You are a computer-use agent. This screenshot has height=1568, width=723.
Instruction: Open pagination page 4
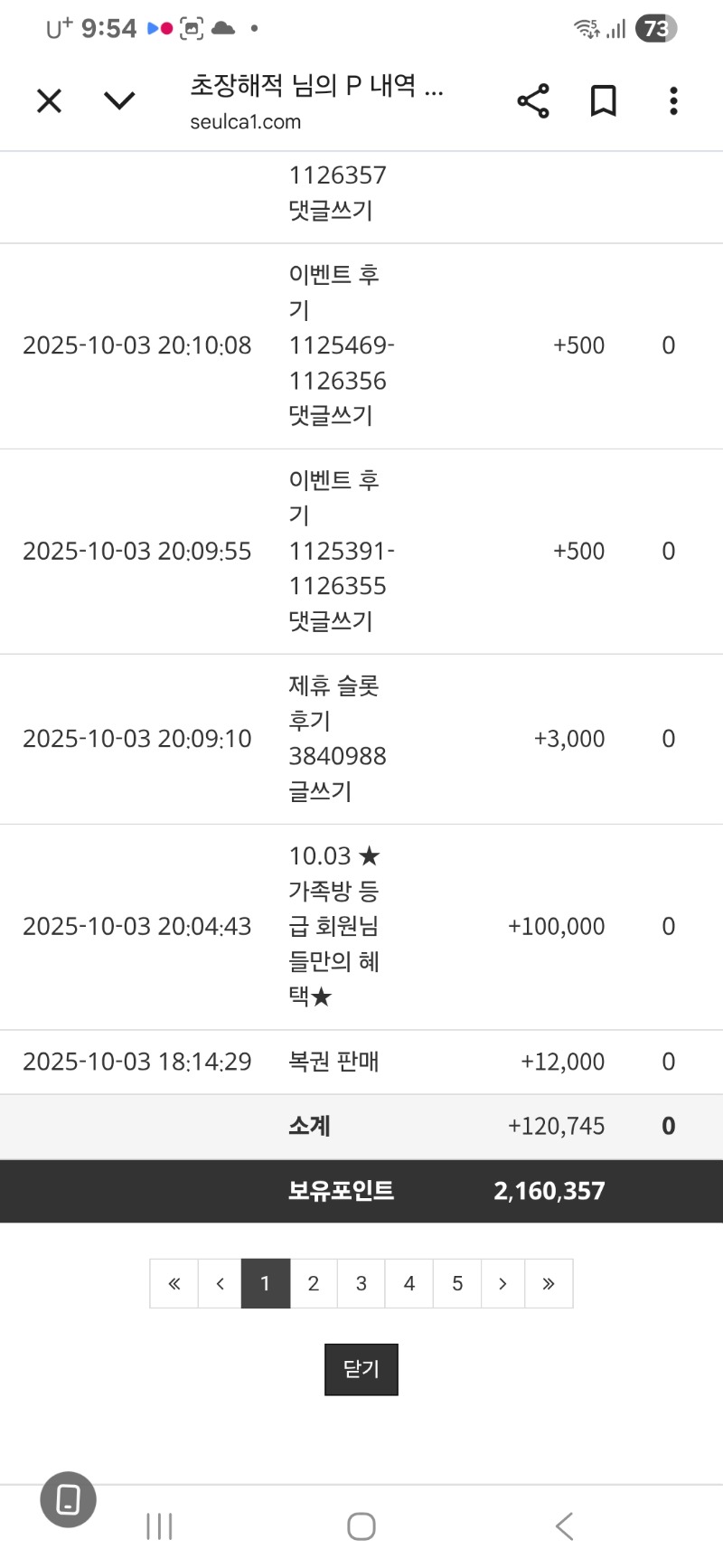coord(409,1283)
